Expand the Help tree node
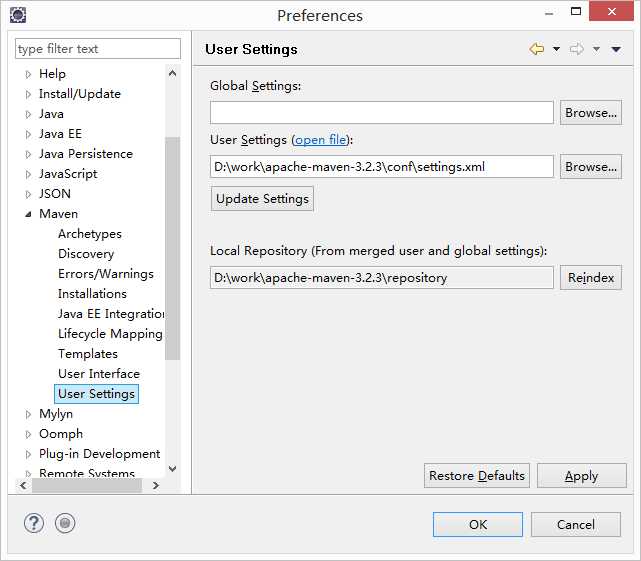The width and height of the screenshot is (641, 561). (28, 74)
